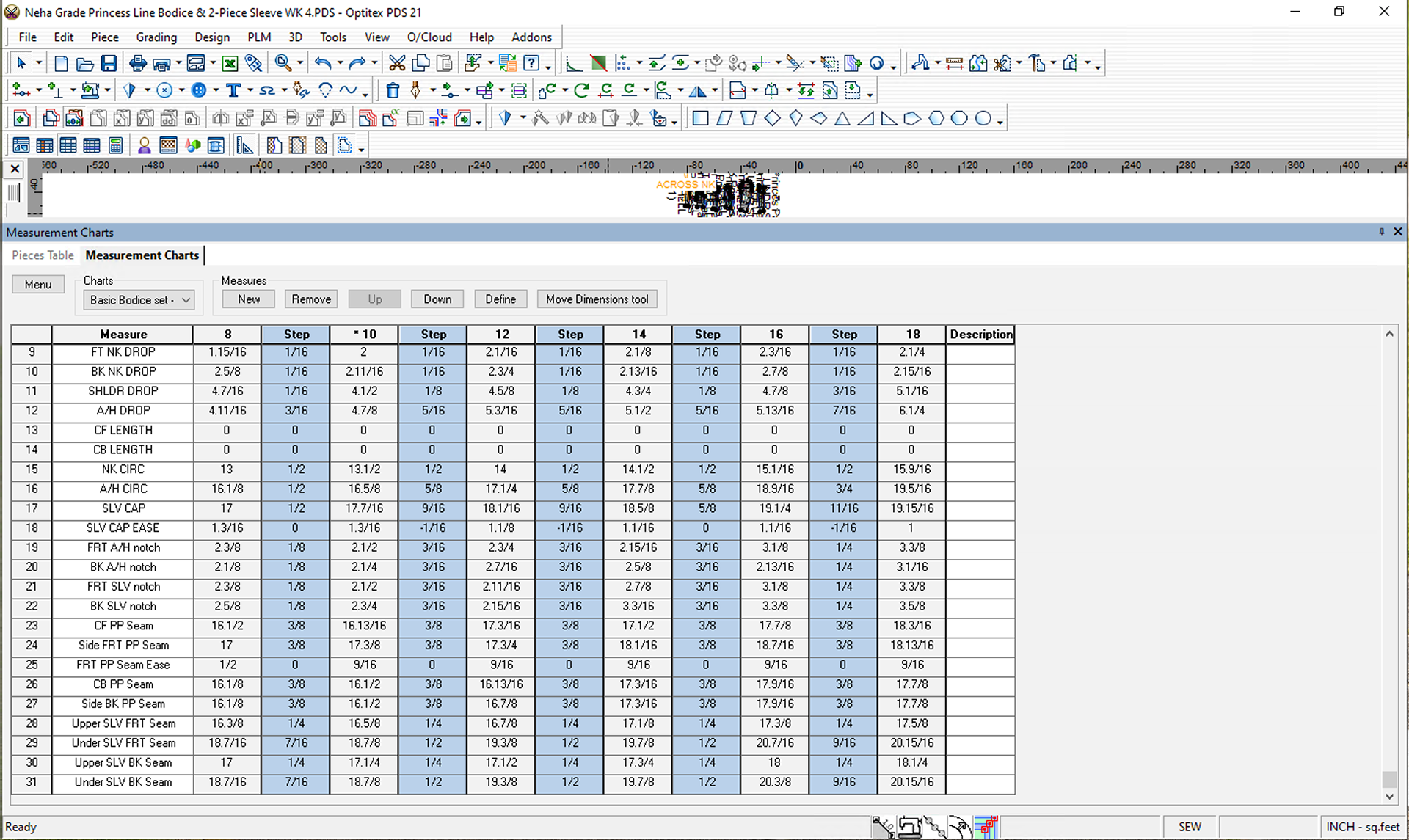
Task: Click the Undo arrow icon
Action: tap(322, 64)
